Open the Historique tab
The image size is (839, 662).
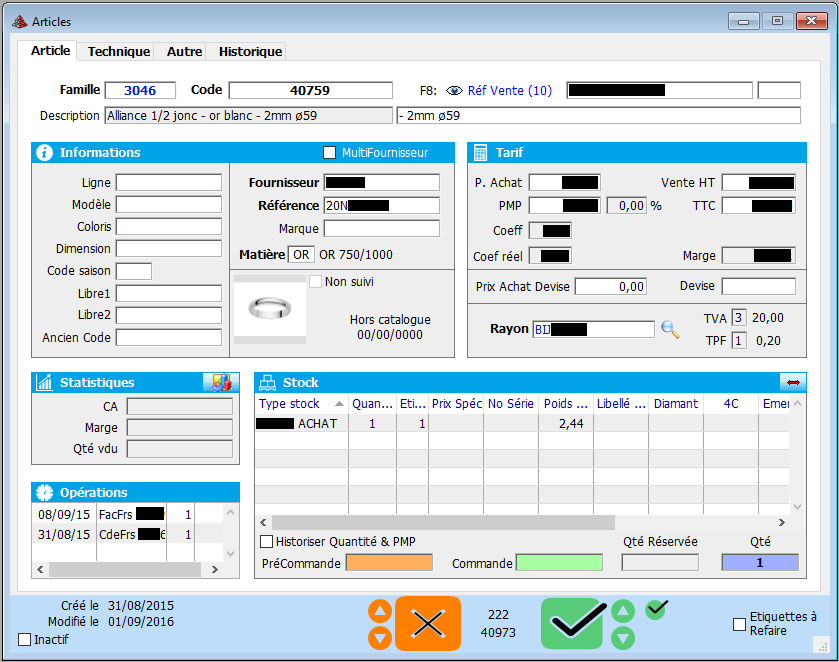click(250, 51)
